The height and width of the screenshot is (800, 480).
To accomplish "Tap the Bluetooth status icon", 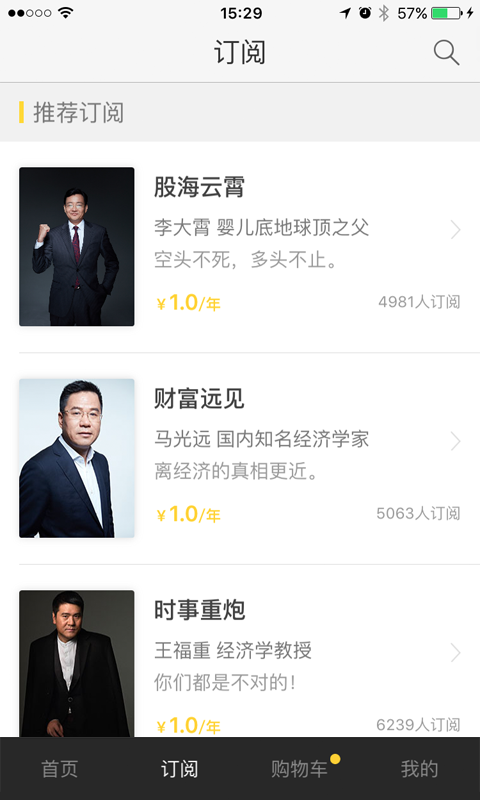I will (384, 13).
